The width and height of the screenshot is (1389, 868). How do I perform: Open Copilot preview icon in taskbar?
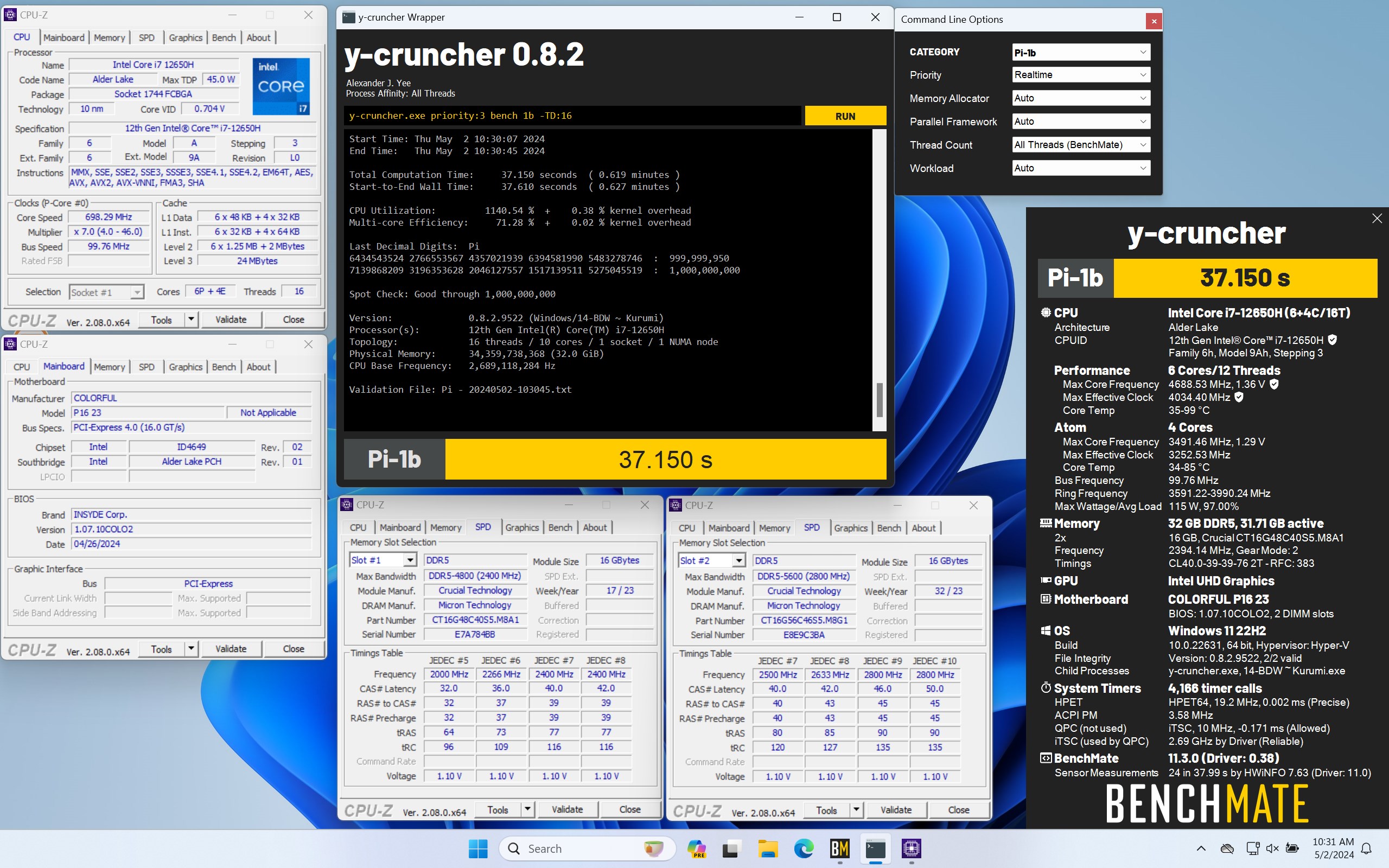[x=696, y=848]
